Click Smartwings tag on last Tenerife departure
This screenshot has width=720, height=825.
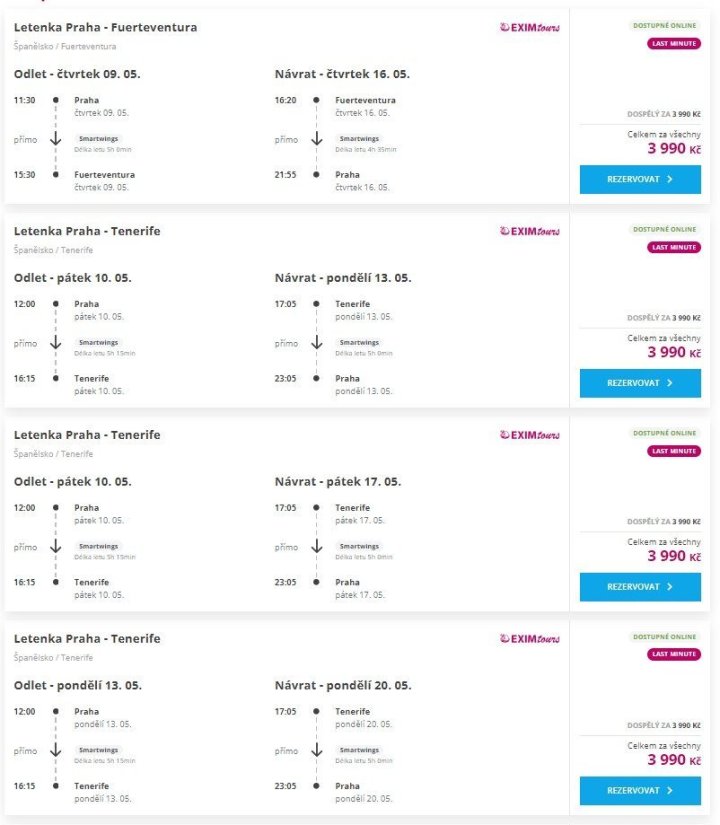97,750
